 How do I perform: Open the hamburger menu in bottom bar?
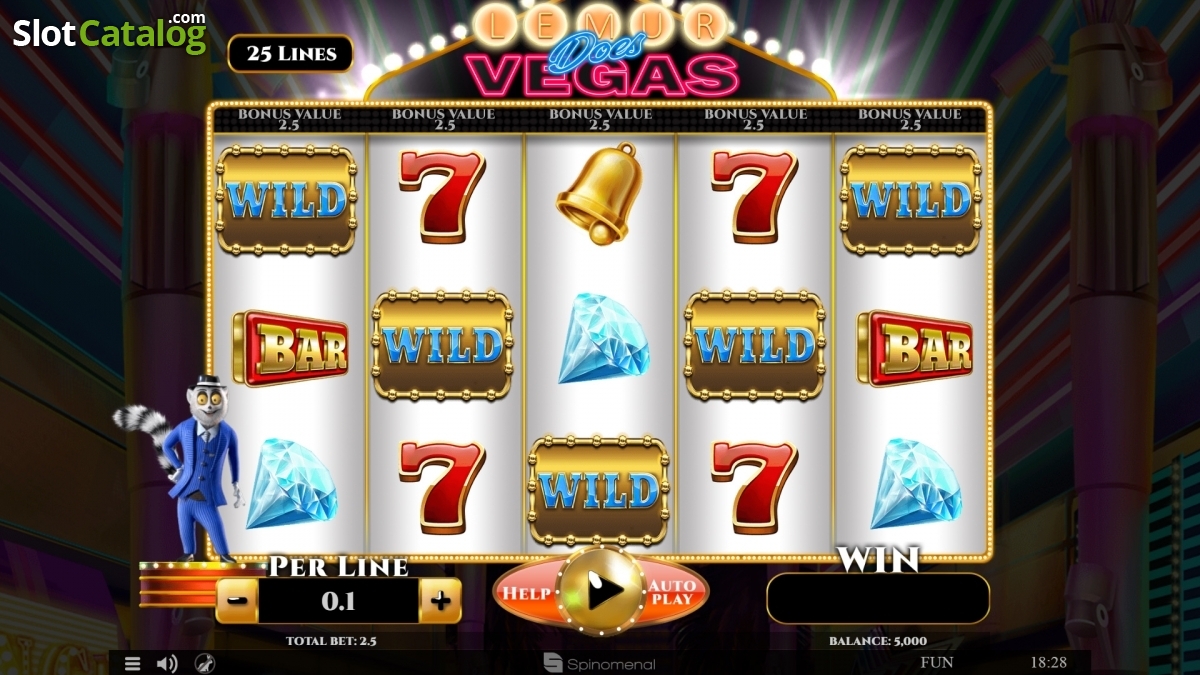point(132,663)
